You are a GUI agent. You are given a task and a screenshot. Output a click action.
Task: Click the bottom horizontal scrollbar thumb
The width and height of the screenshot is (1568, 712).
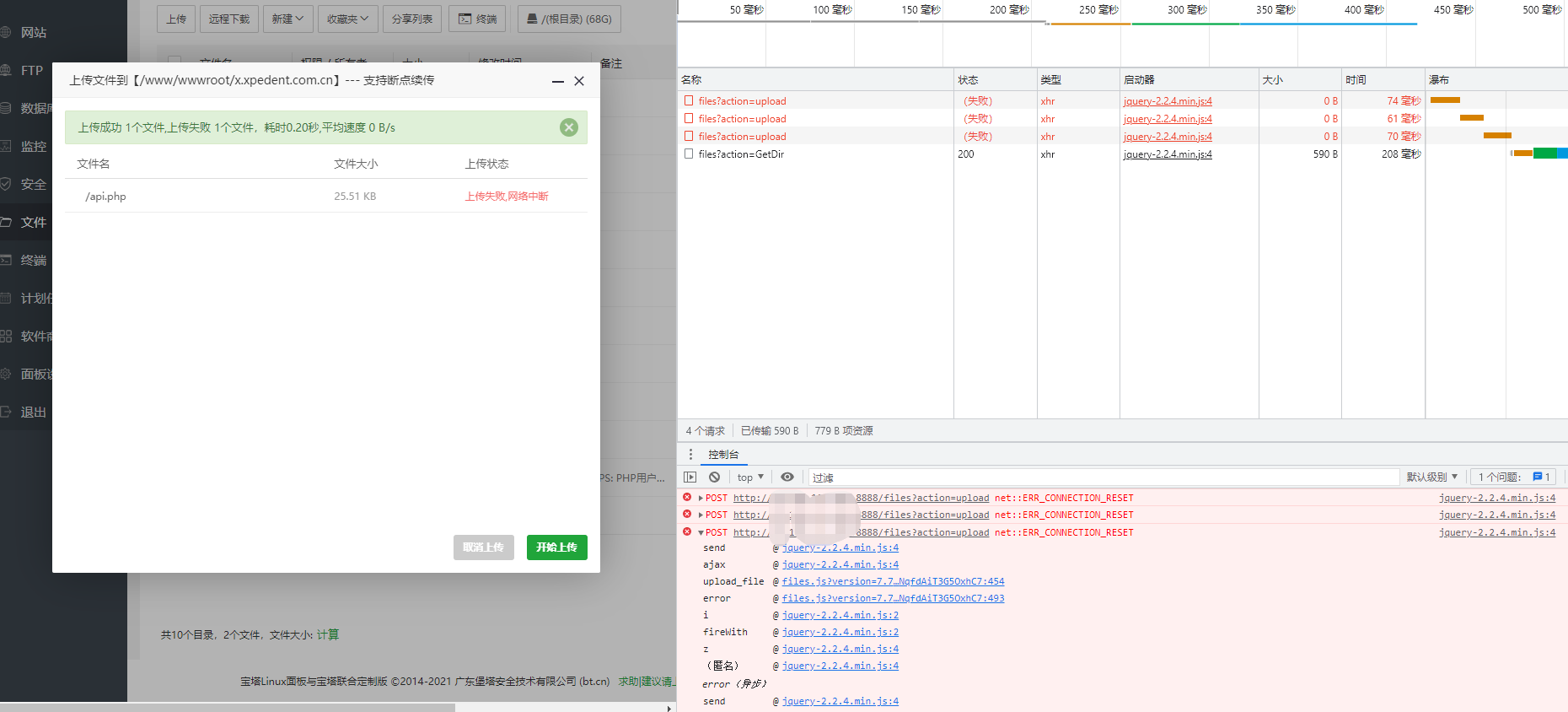pos(228,708)
